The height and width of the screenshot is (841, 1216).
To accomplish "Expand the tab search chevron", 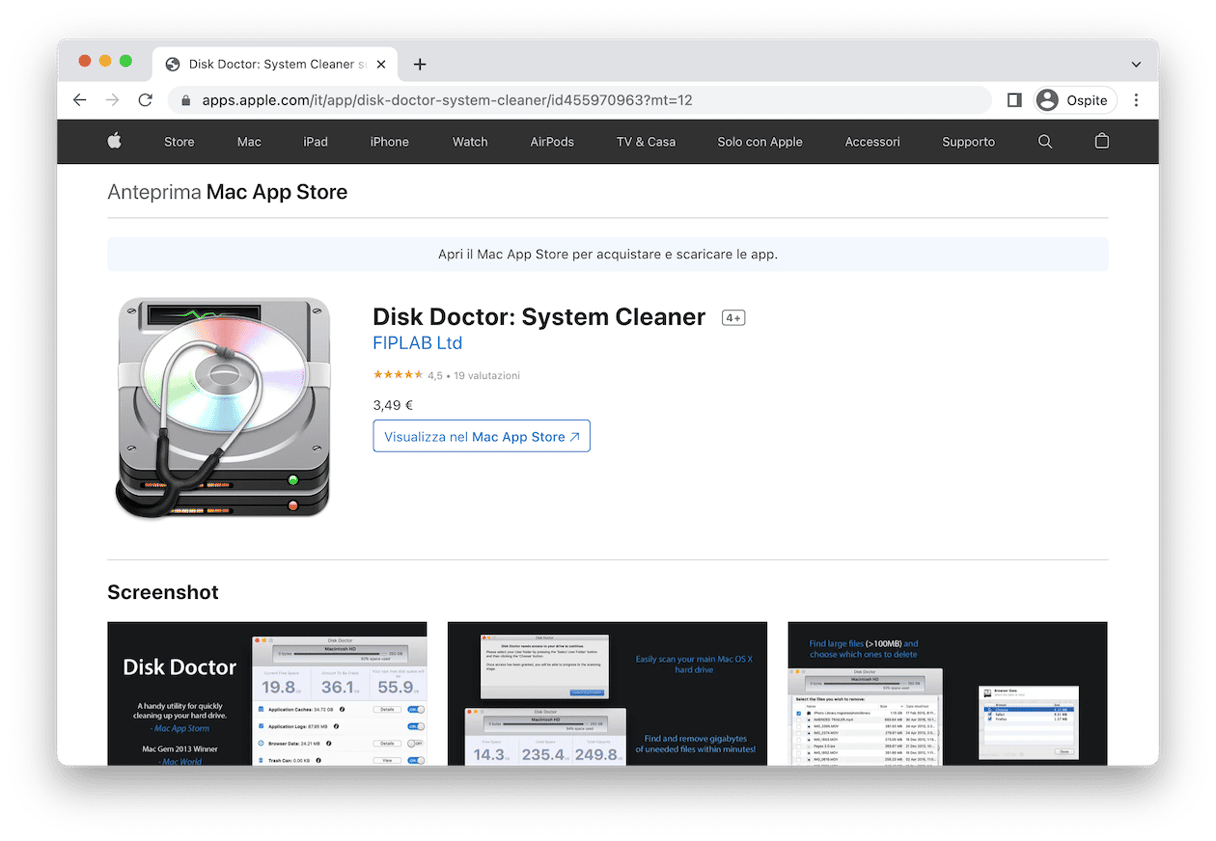I will point(1136,64).
